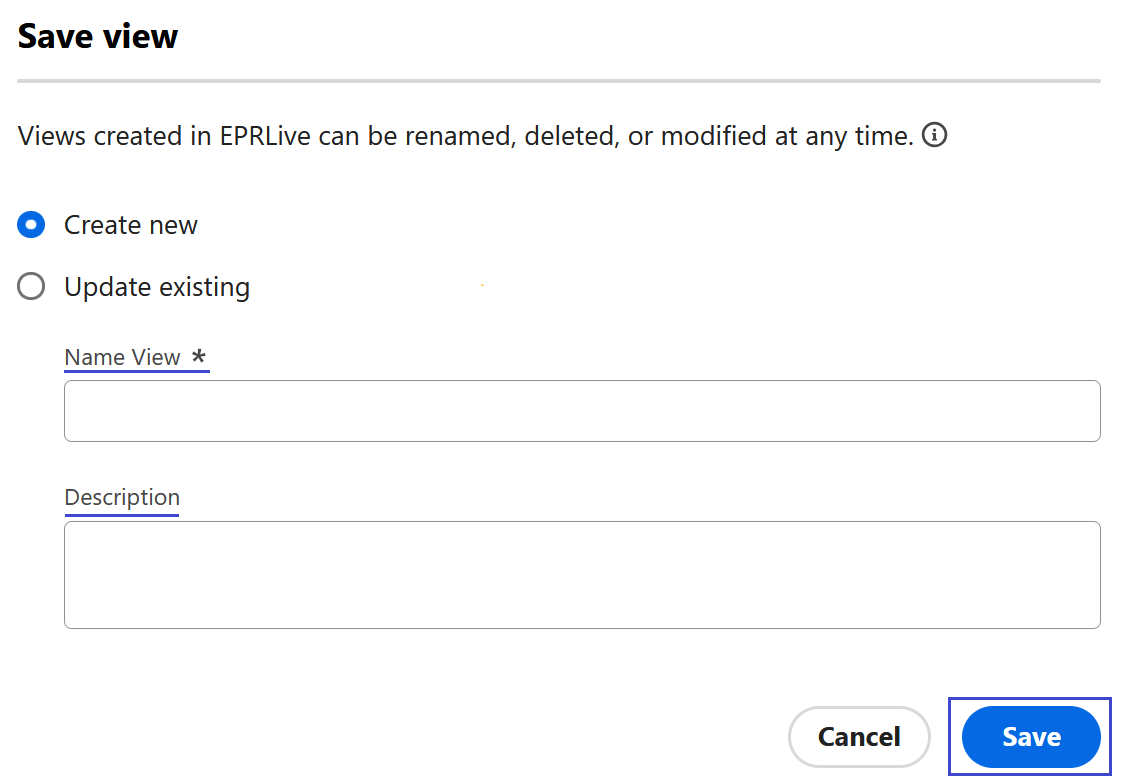Screen dimensions: 1123x783
Task: Confirm saving with the highlighted Save button
Action: tap(1030, 736)
